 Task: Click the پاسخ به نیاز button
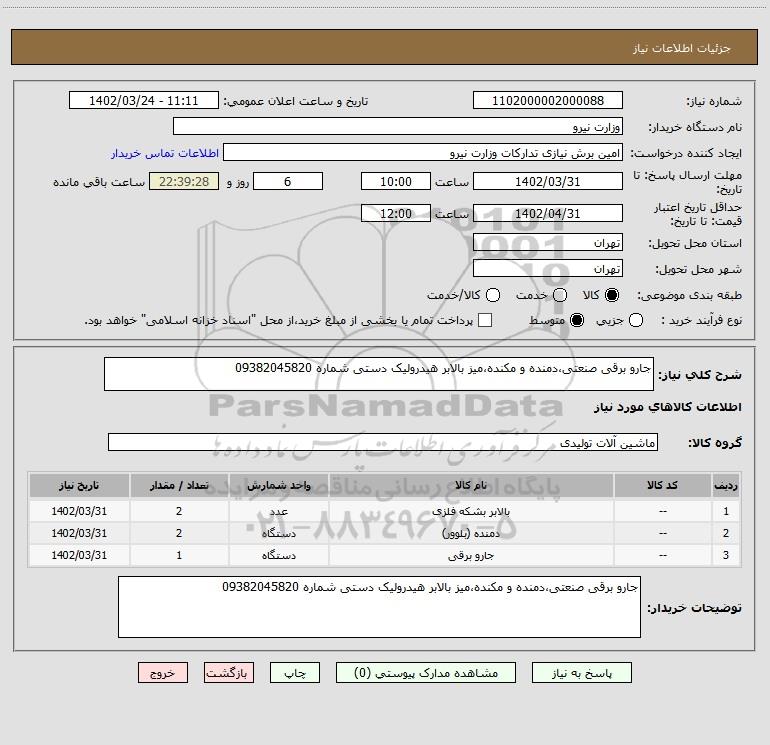582,673
